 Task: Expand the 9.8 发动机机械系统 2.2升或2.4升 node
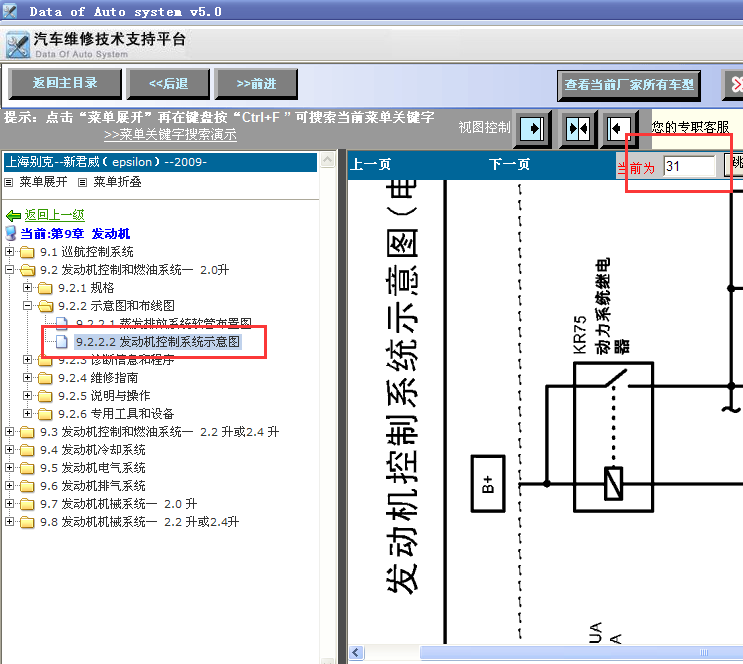(x=9, y=522)
